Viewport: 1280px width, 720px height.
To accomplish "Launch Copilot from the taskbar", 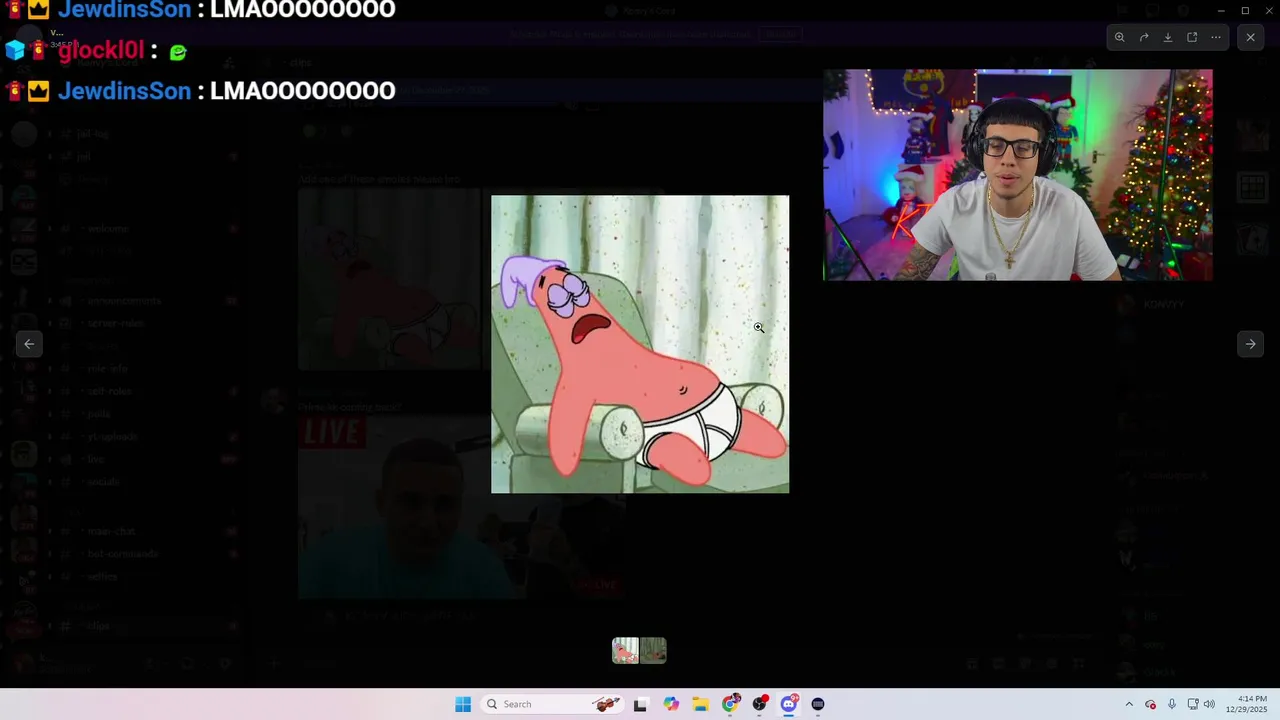I will click(x=671, y=704).
